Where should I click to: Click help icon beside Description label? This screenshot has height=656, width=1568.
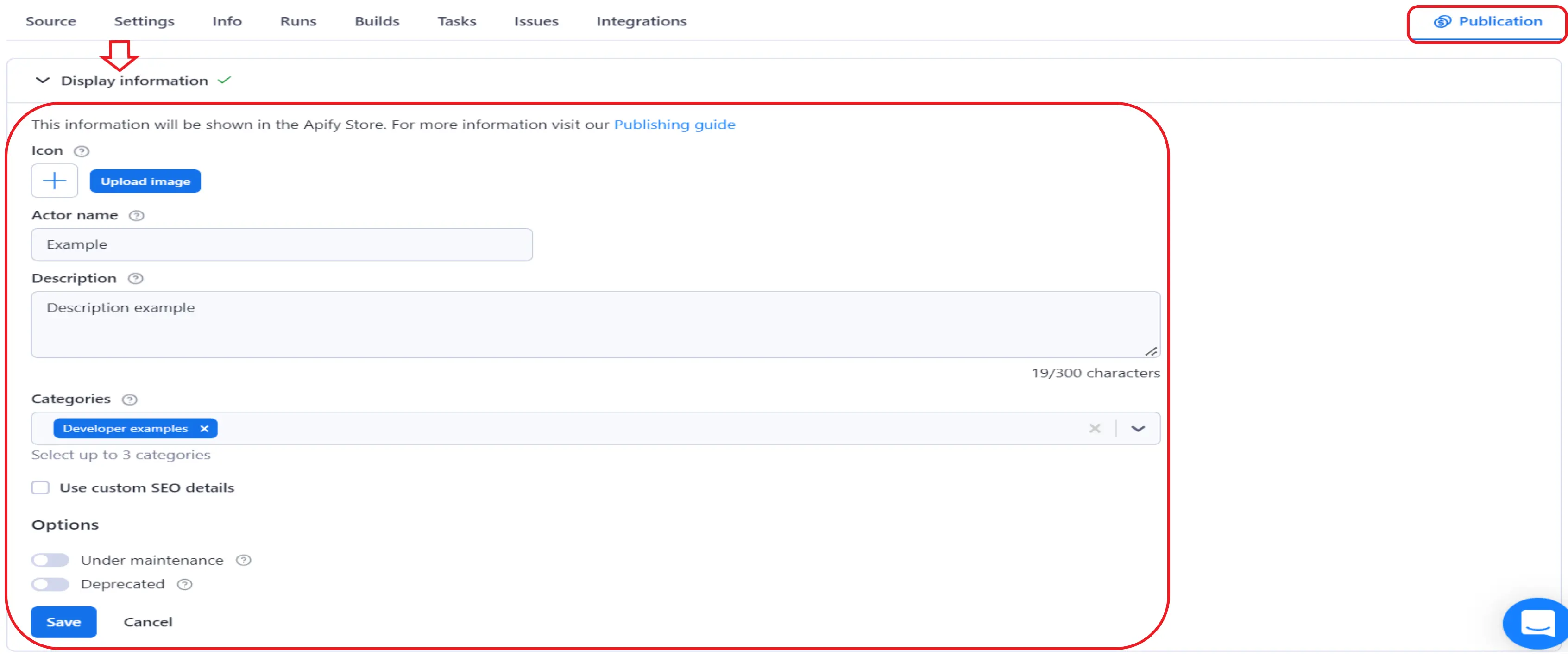click(135, 279)
